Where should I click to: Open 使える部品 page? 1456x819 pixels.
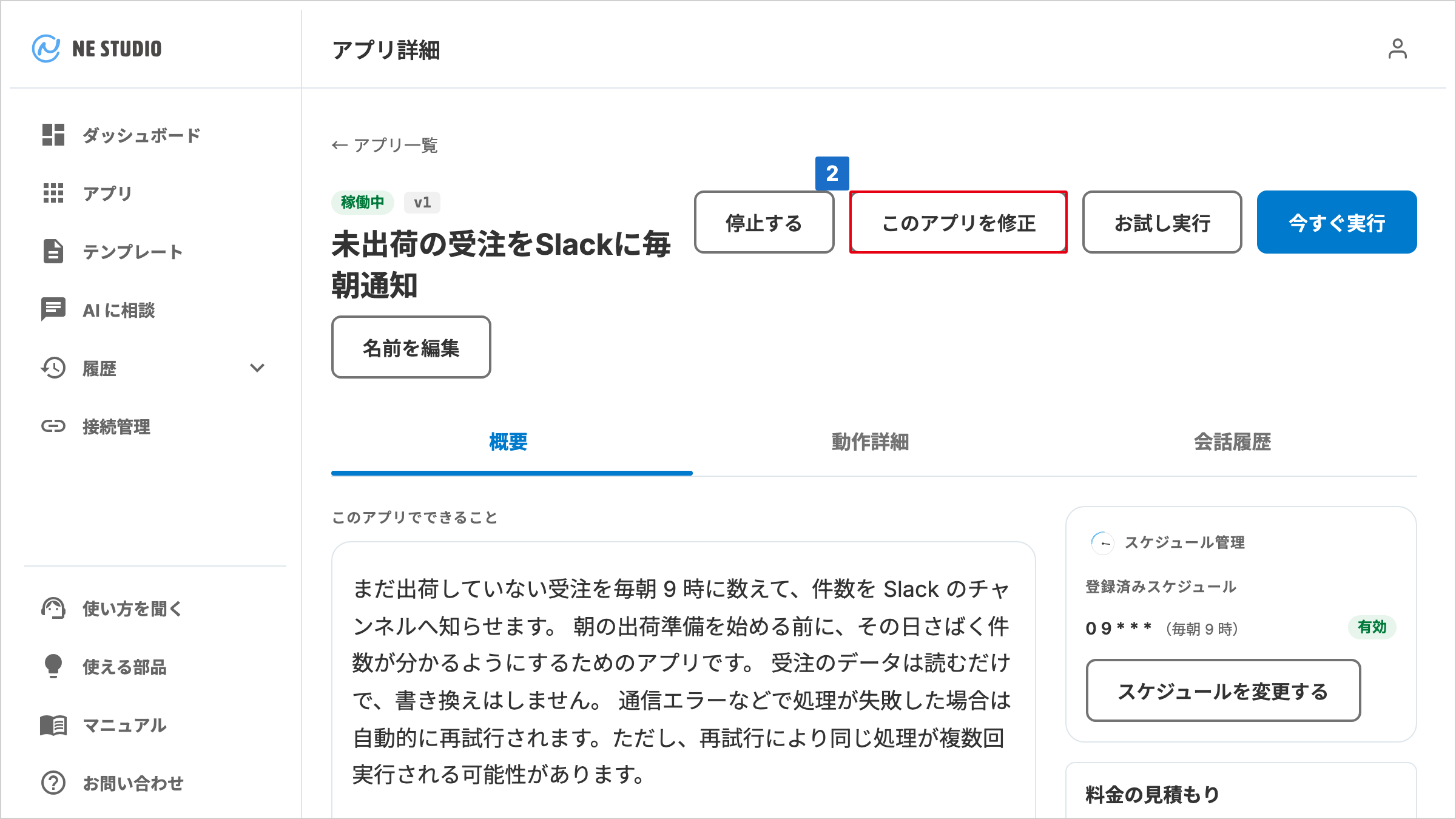pyautogui.click(x=124, y=667)
